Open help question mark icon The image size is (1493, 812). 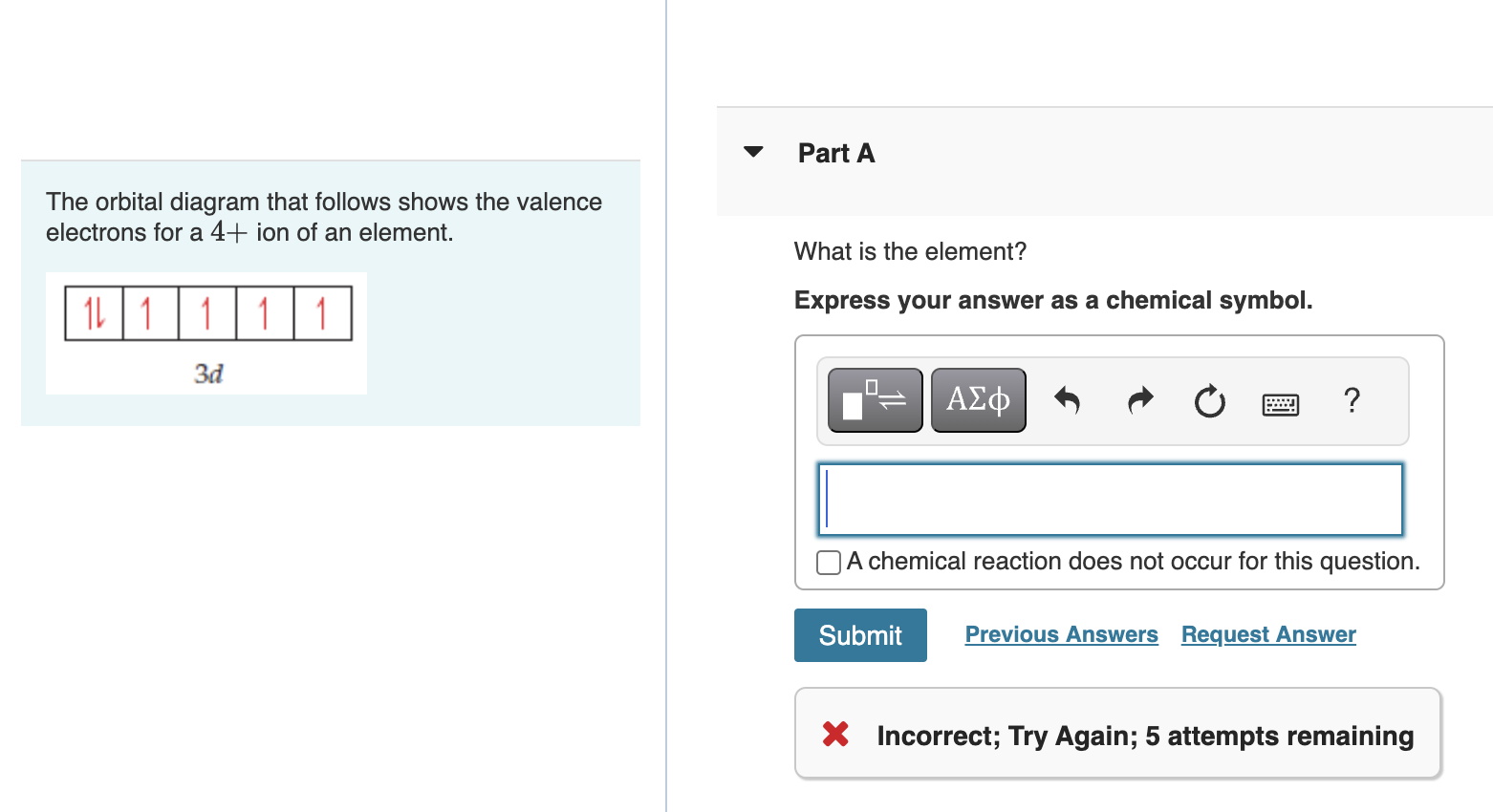1352,399
